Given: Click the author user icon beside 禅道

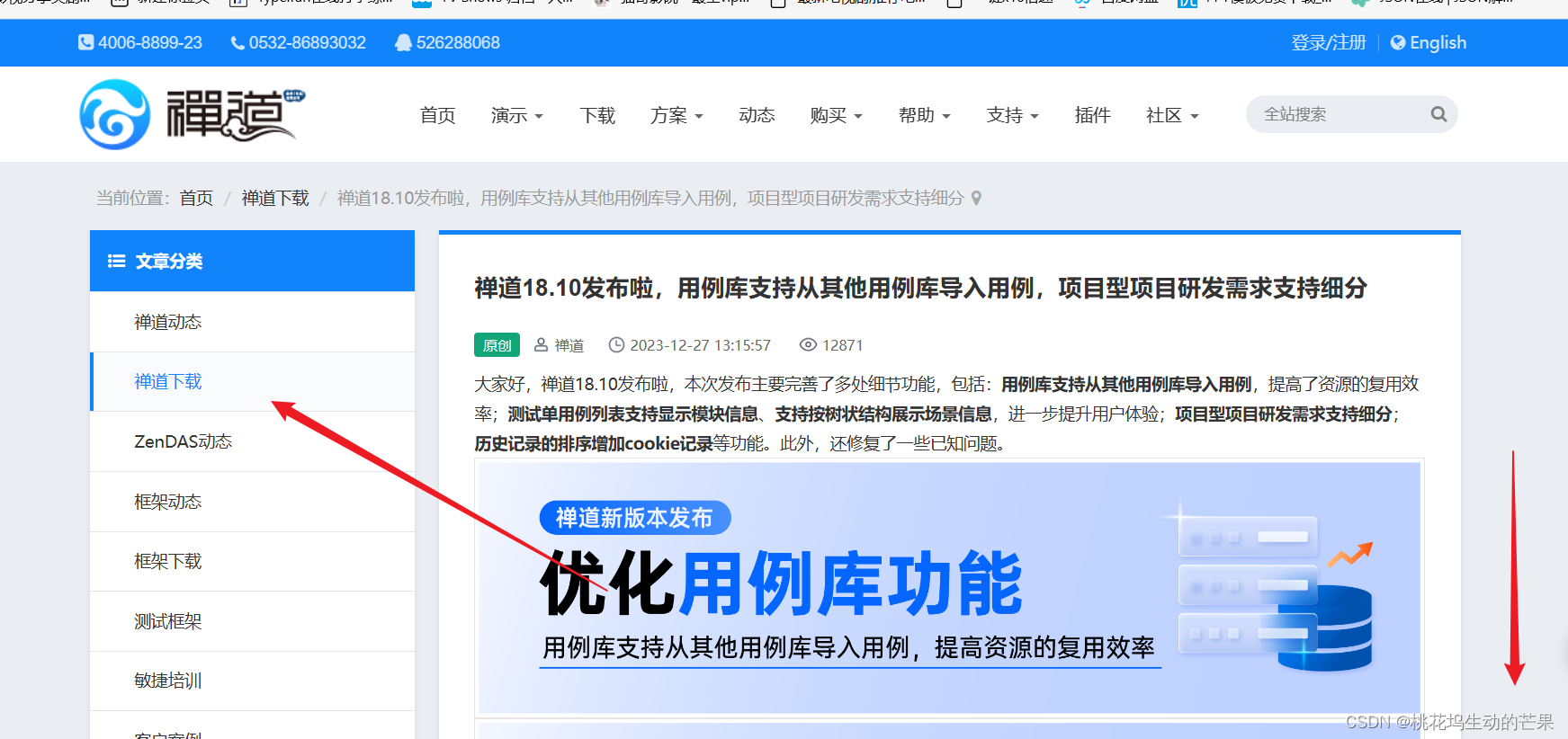Looking at the screenshot, I should pos(542,344).
